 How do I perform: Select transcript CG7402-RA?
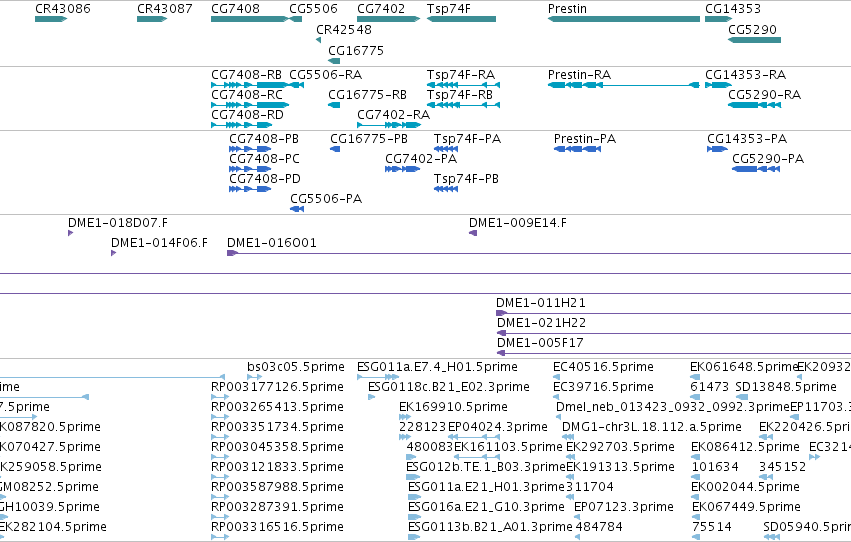(389, 125)
